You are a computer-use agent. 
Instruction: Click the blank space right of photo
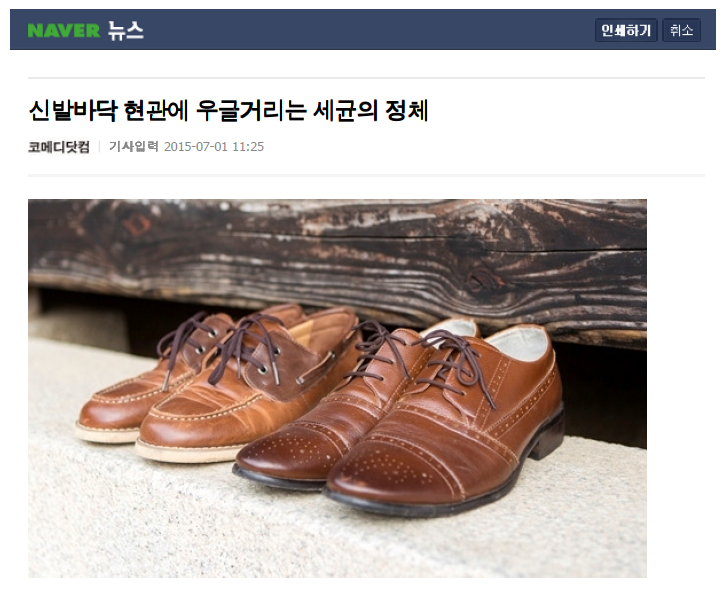coord(677,388)
